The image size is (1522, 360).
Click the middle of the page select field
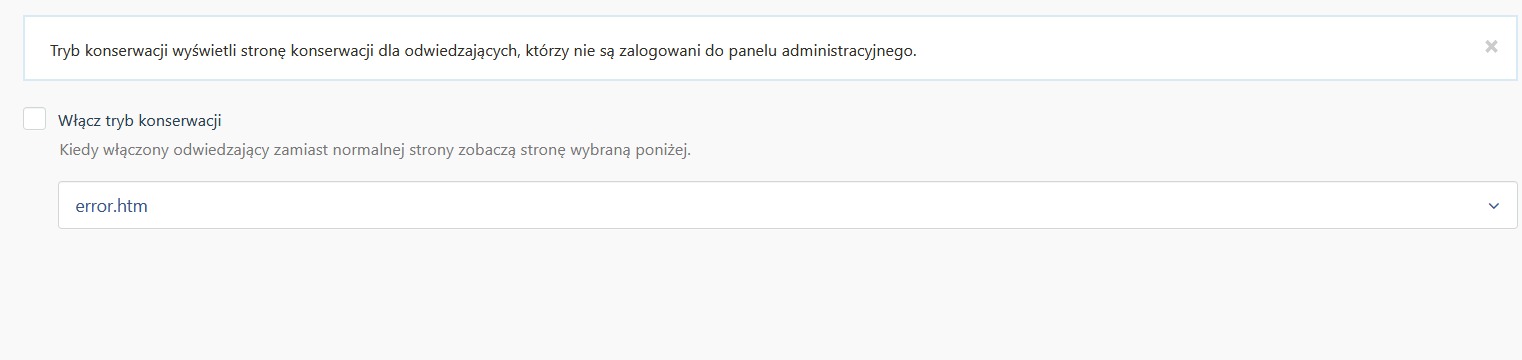point(788,205)
